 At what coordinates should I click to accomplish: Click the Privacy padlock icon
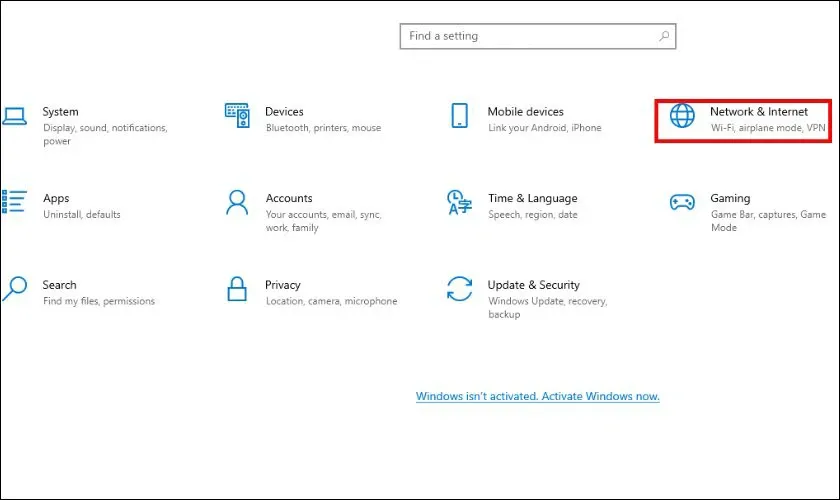(x=237, y=289)
